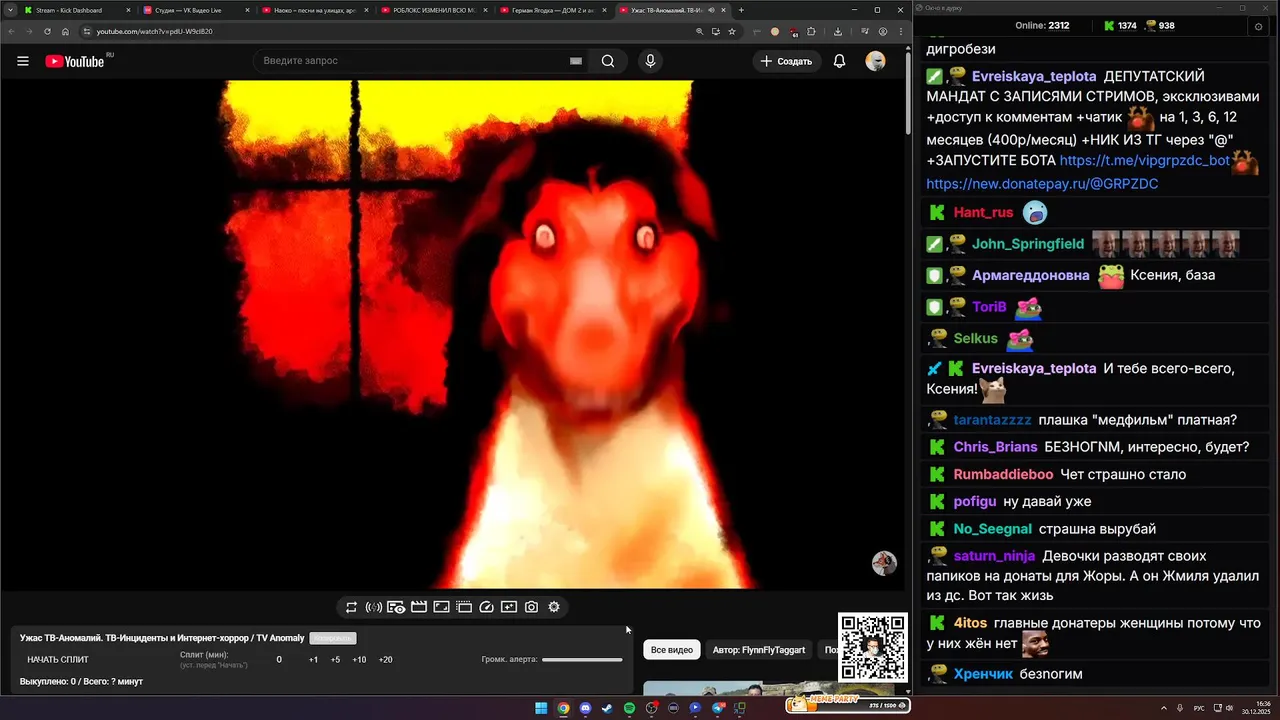Adjust the Громк. алерта volume slider
The height and width of the screenshot is (720, 1280).
pos(582,660)
